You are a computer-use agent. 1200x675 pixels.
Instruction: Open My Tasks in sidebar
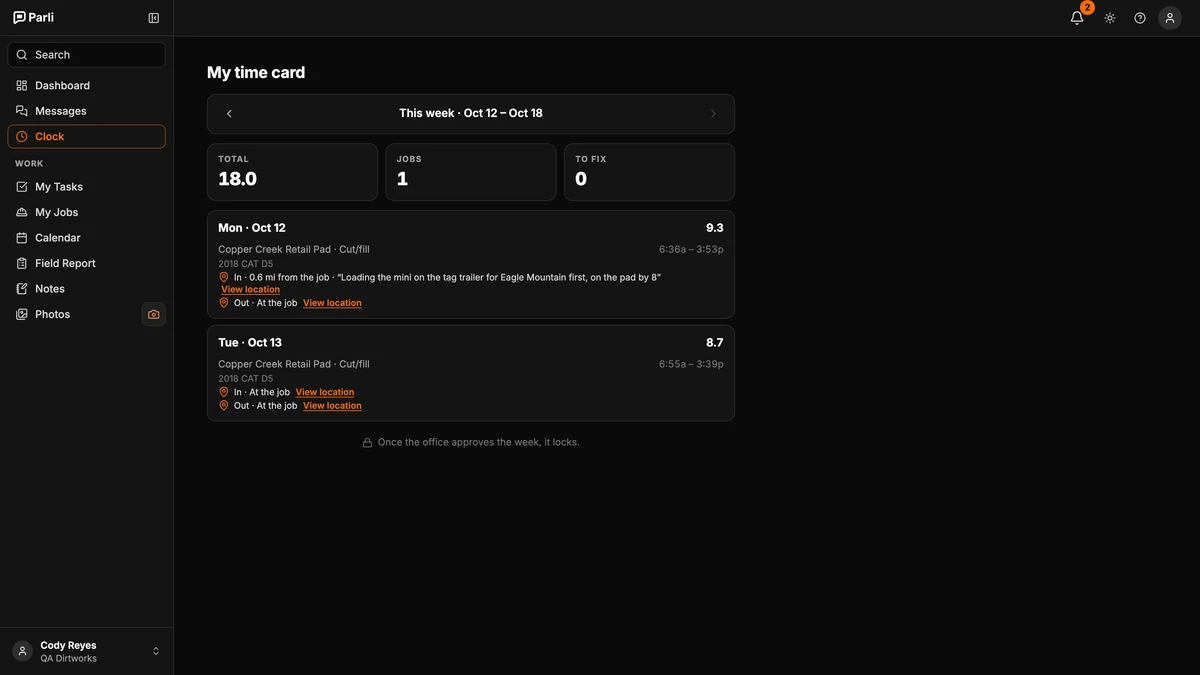tap(86, 187)
